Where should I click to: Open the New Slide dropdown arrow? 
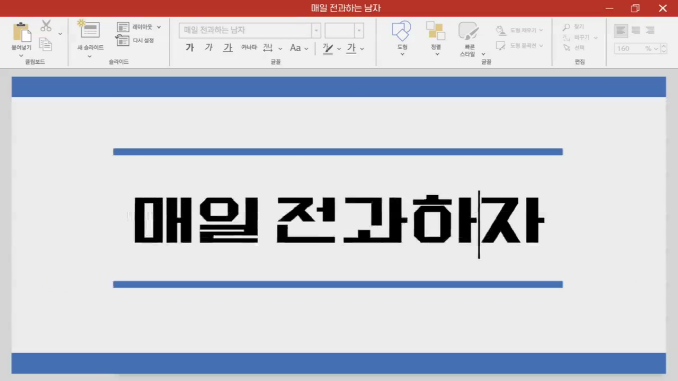pyautogui.click(x=90, y=56)
